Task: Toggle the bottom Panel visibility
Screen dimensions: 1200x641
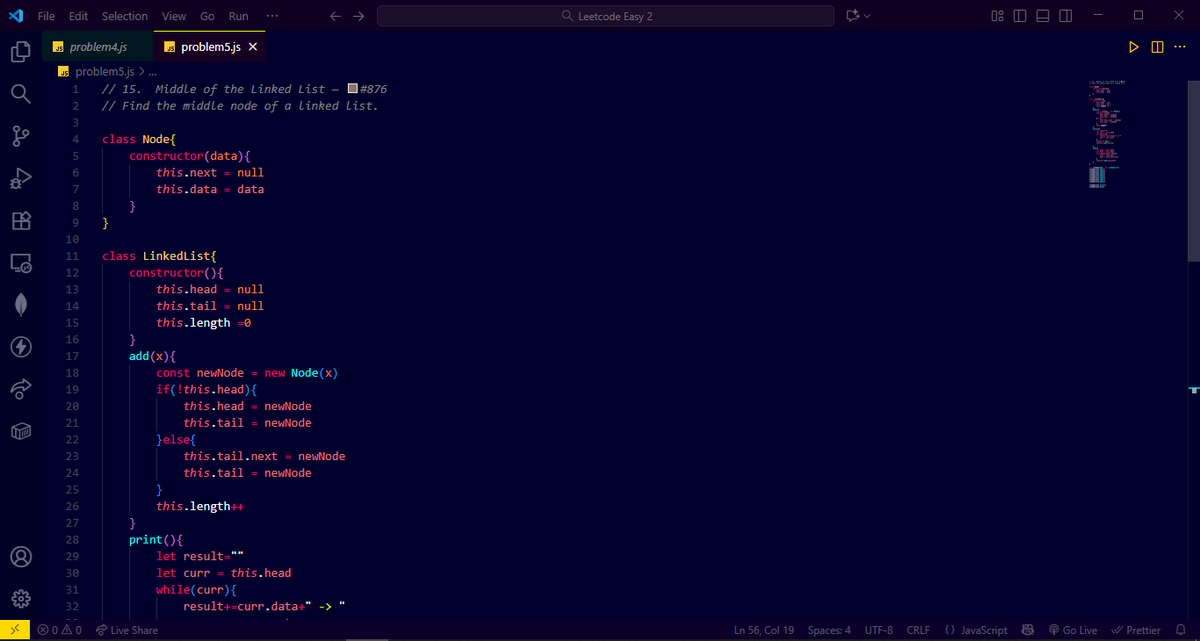Action: click(1043, 16)
